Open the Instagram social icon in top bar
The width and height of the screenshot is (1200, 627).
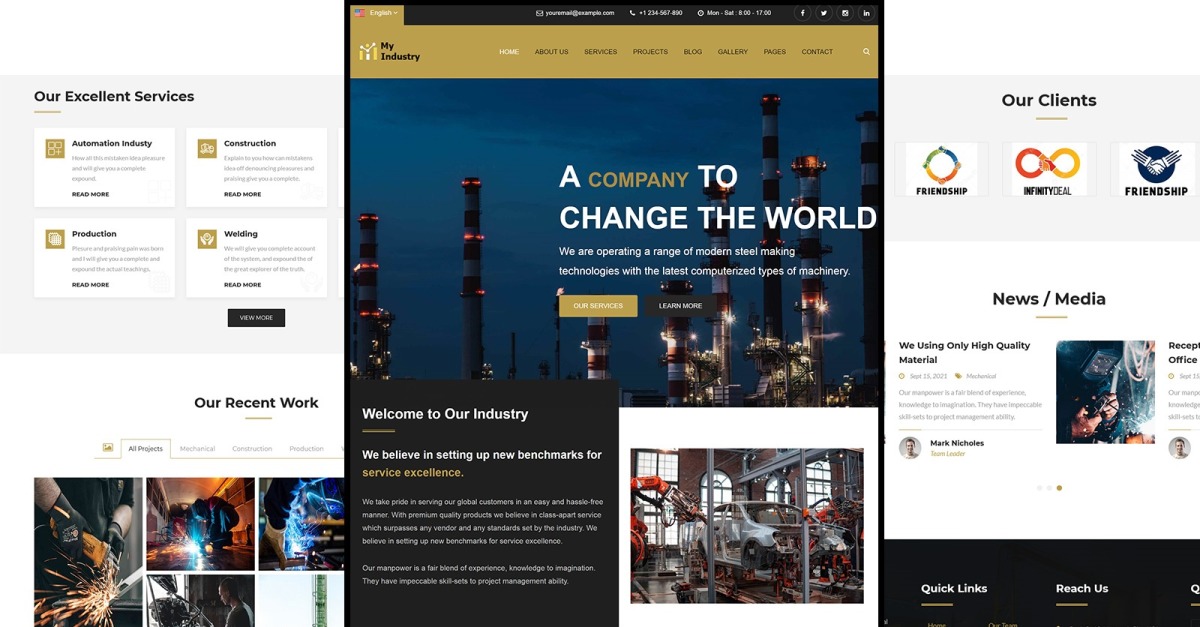(x=845, y=13)
